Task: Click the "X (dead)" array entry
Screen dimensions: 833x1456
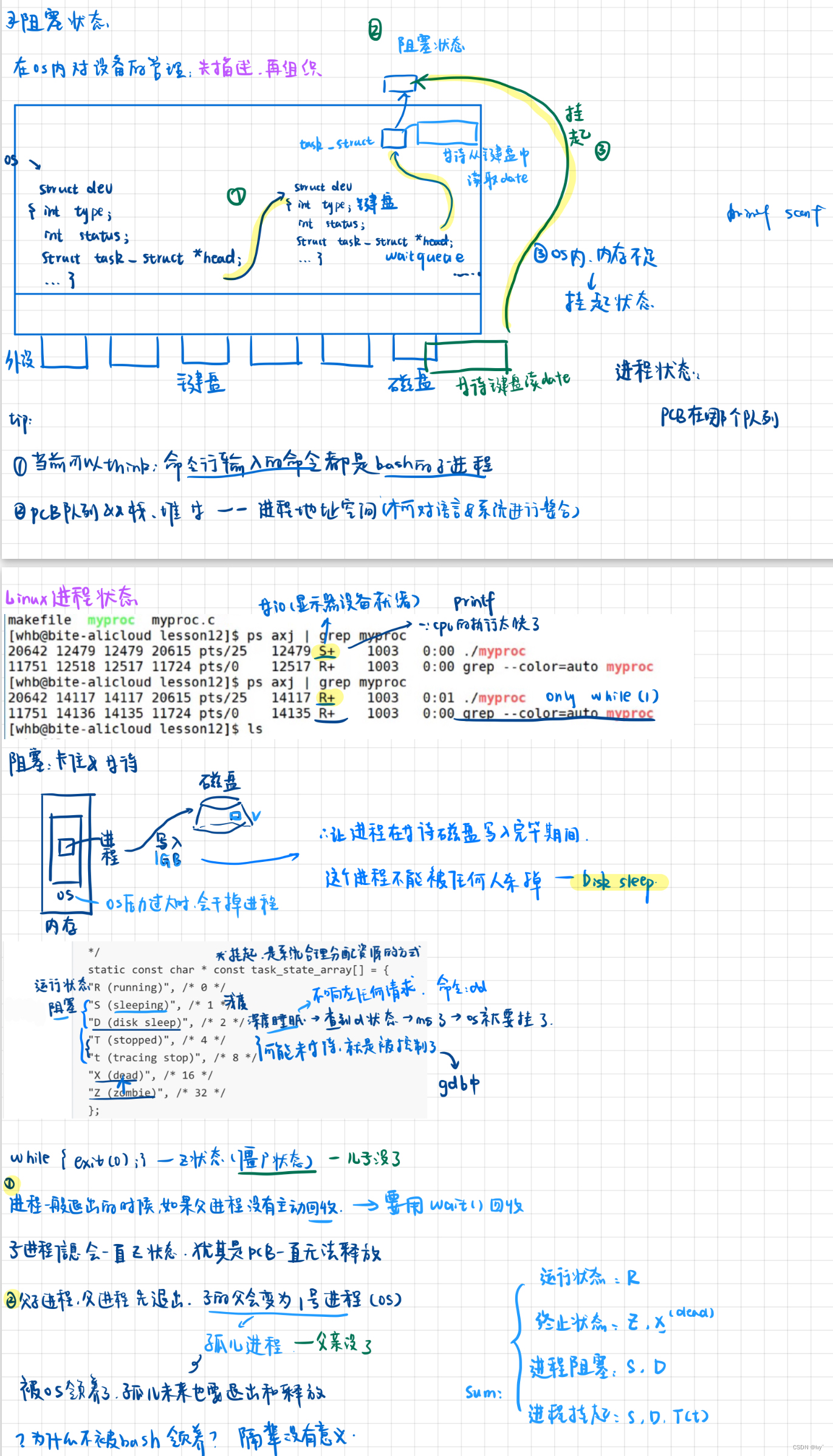Action: (x=122, y=1075)
